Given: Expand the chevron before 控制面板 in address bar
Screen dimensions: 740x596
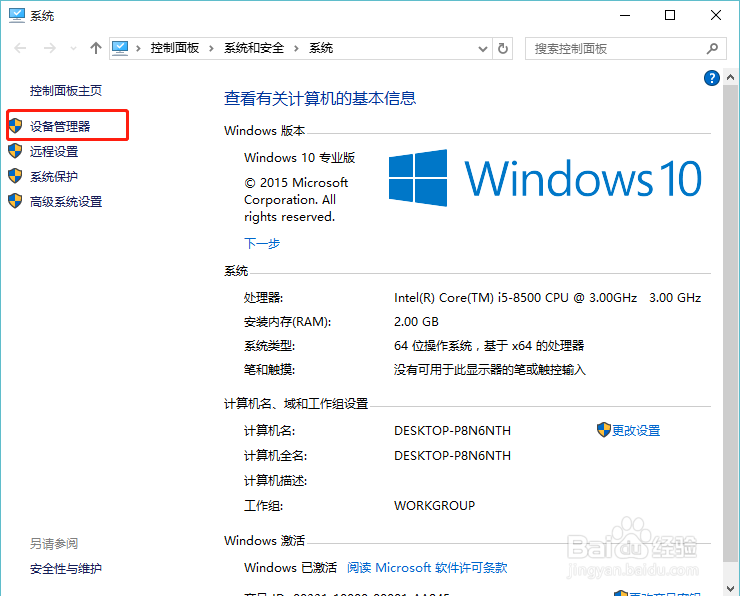Looking at the screenshot, I should (x=138, y=48).
